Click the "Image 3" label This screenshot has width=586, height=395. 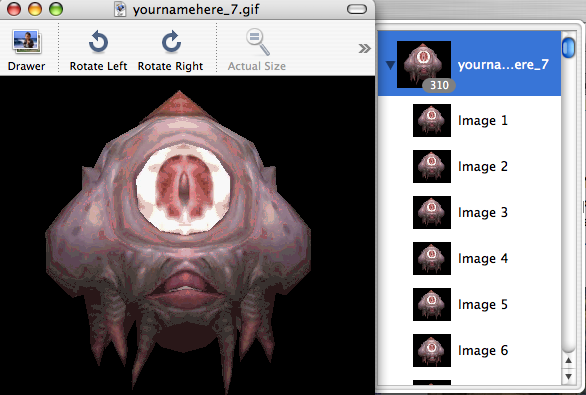[x=483, y=212]
